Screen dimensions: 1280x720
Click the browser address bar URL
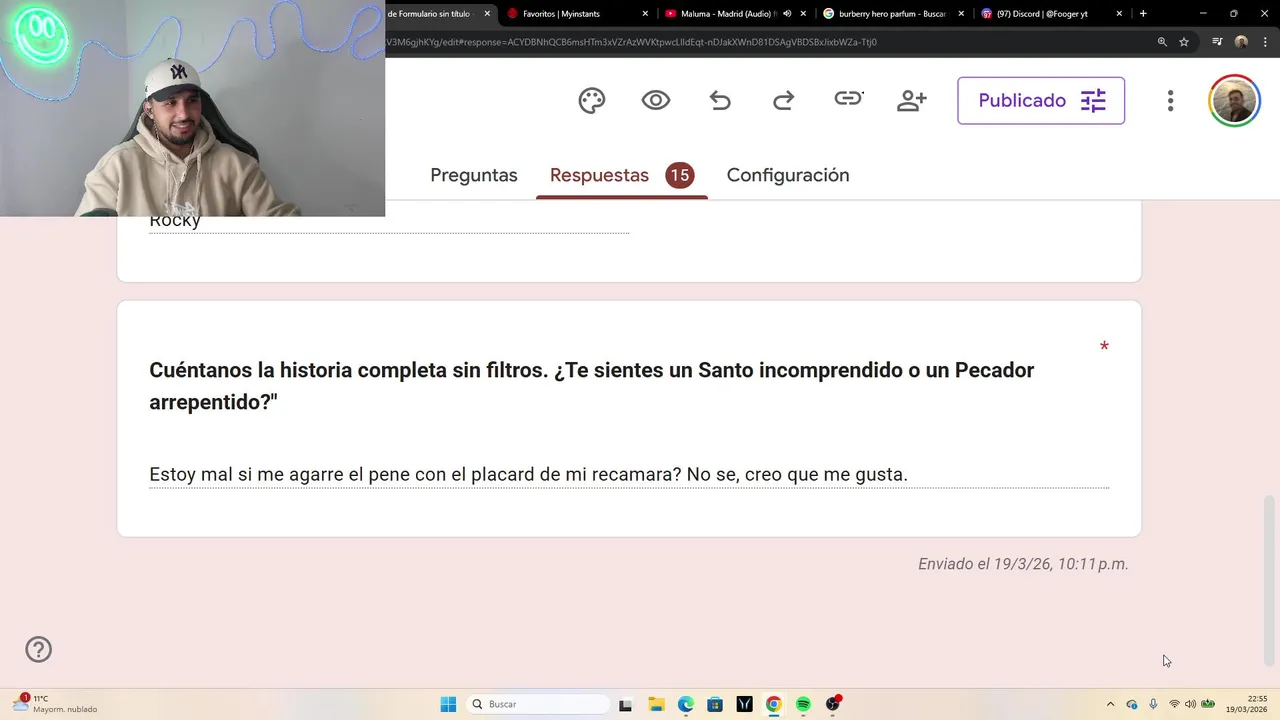coord(632,42)
